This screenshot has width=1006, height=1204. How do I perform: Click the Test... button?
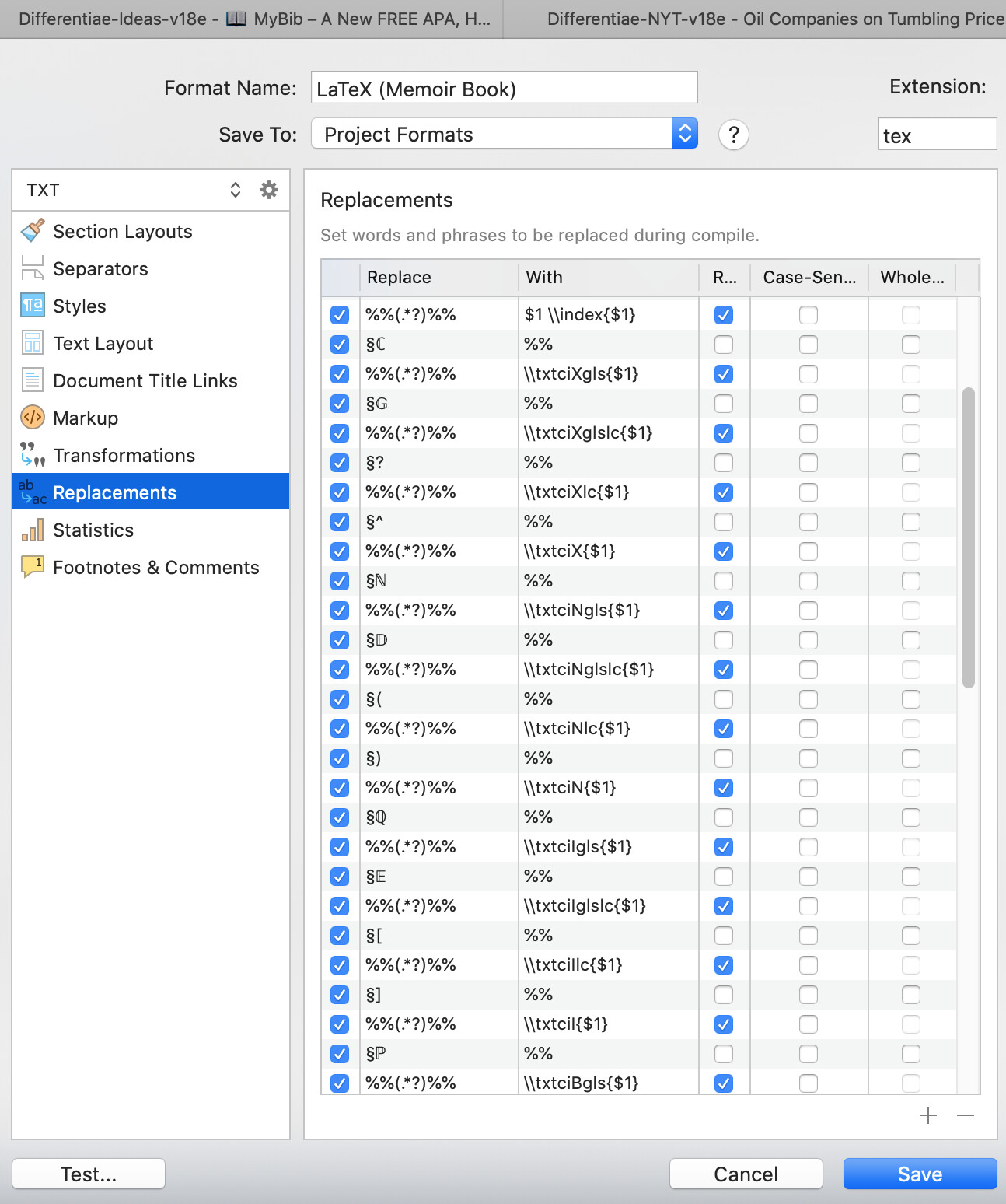(x=89, y=1174)
